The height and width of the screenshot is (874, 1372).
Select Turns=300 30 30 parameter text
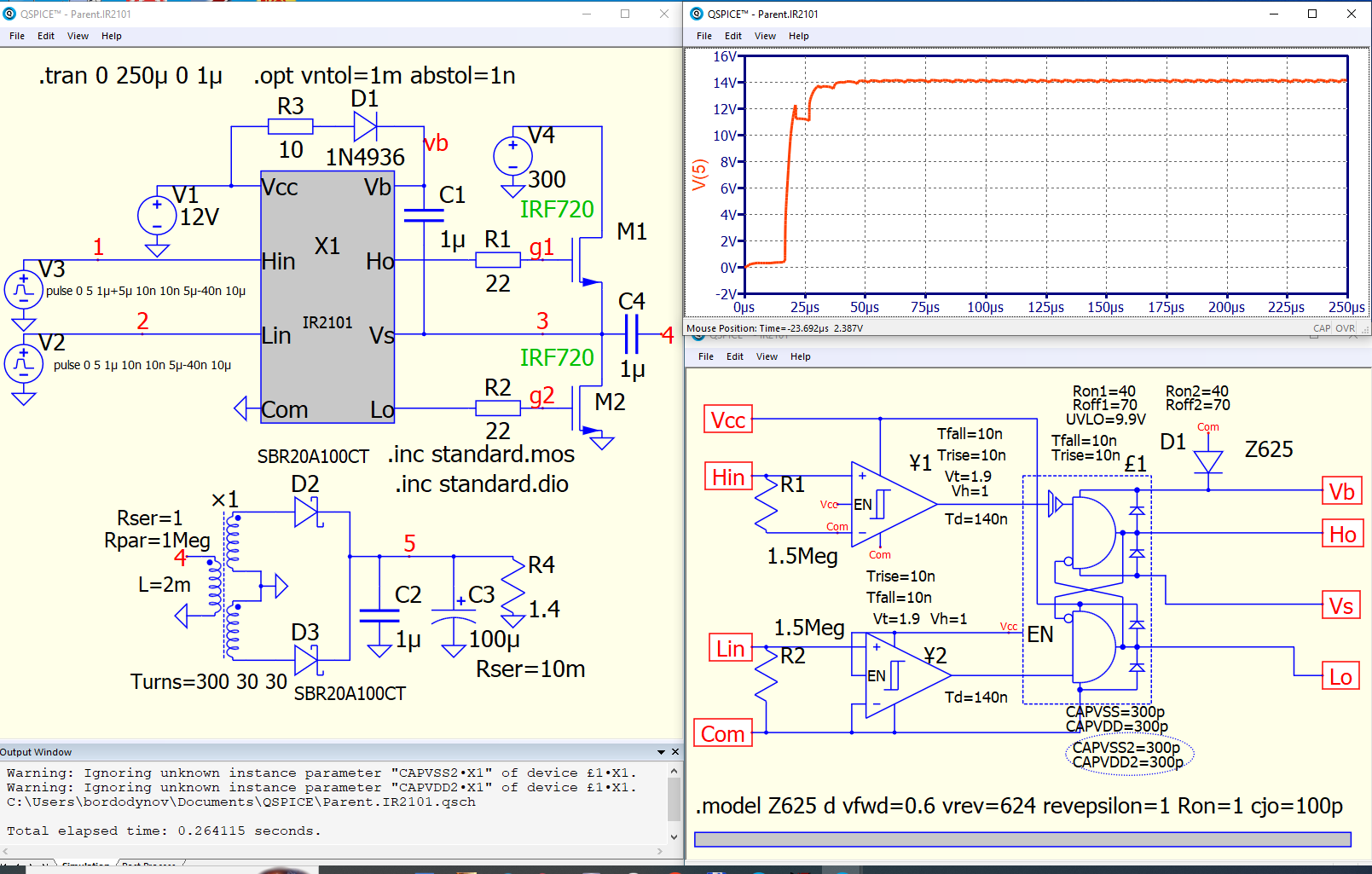click(209, 682)
